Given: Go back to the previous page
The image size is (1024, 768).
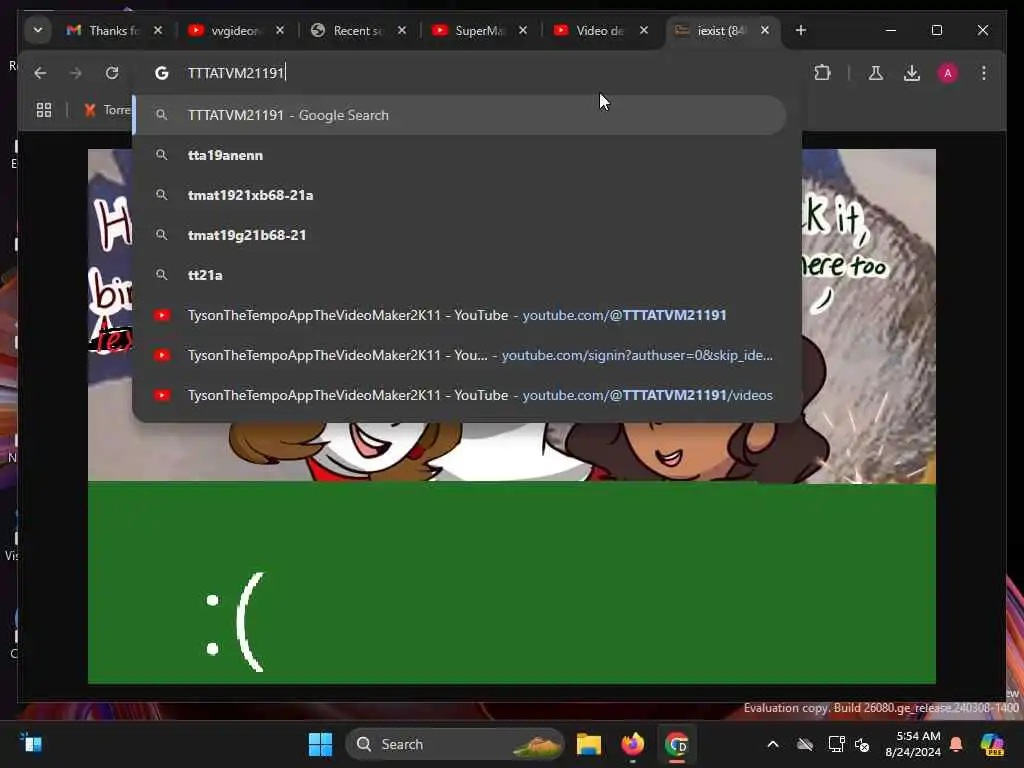Looking at the screenshot, I should [x=40, y=73].
